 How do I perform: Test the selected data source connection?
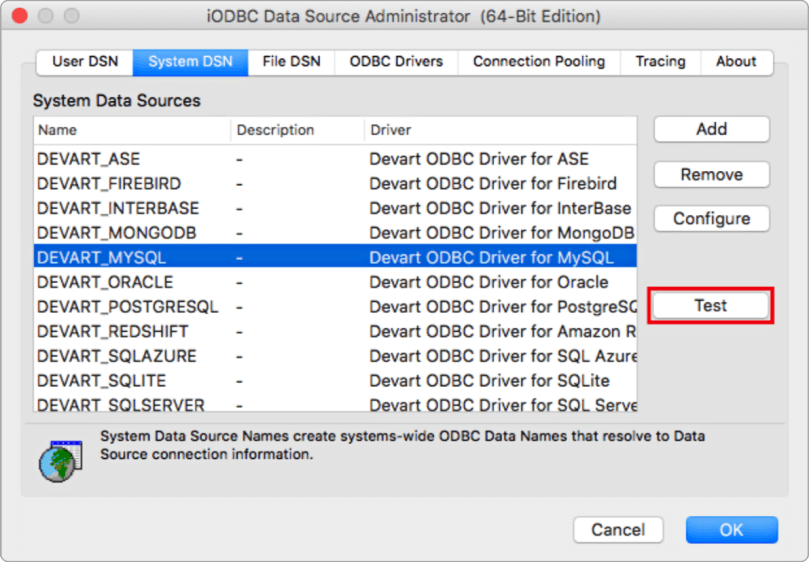point(711,306)
